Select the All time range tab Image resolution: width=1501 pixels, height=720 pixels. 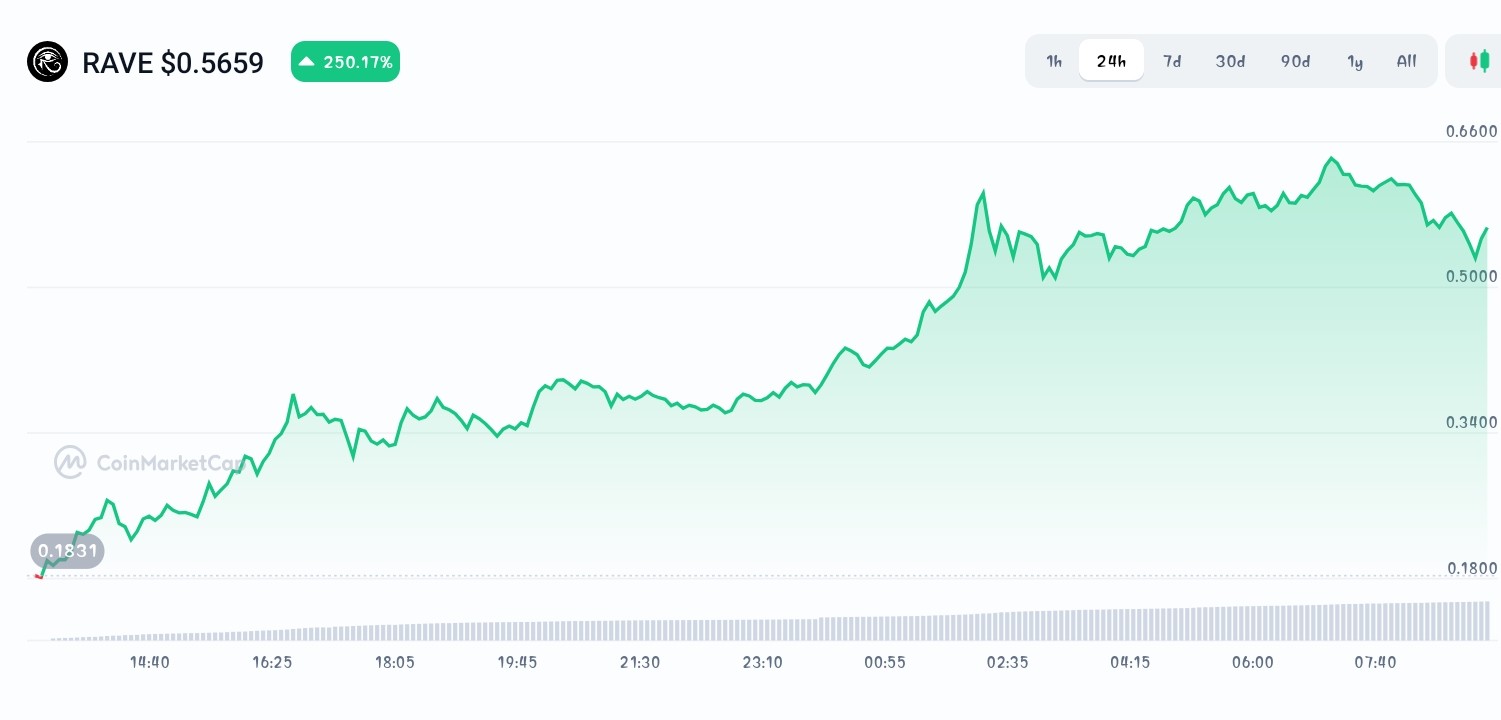coord(1407,61)
